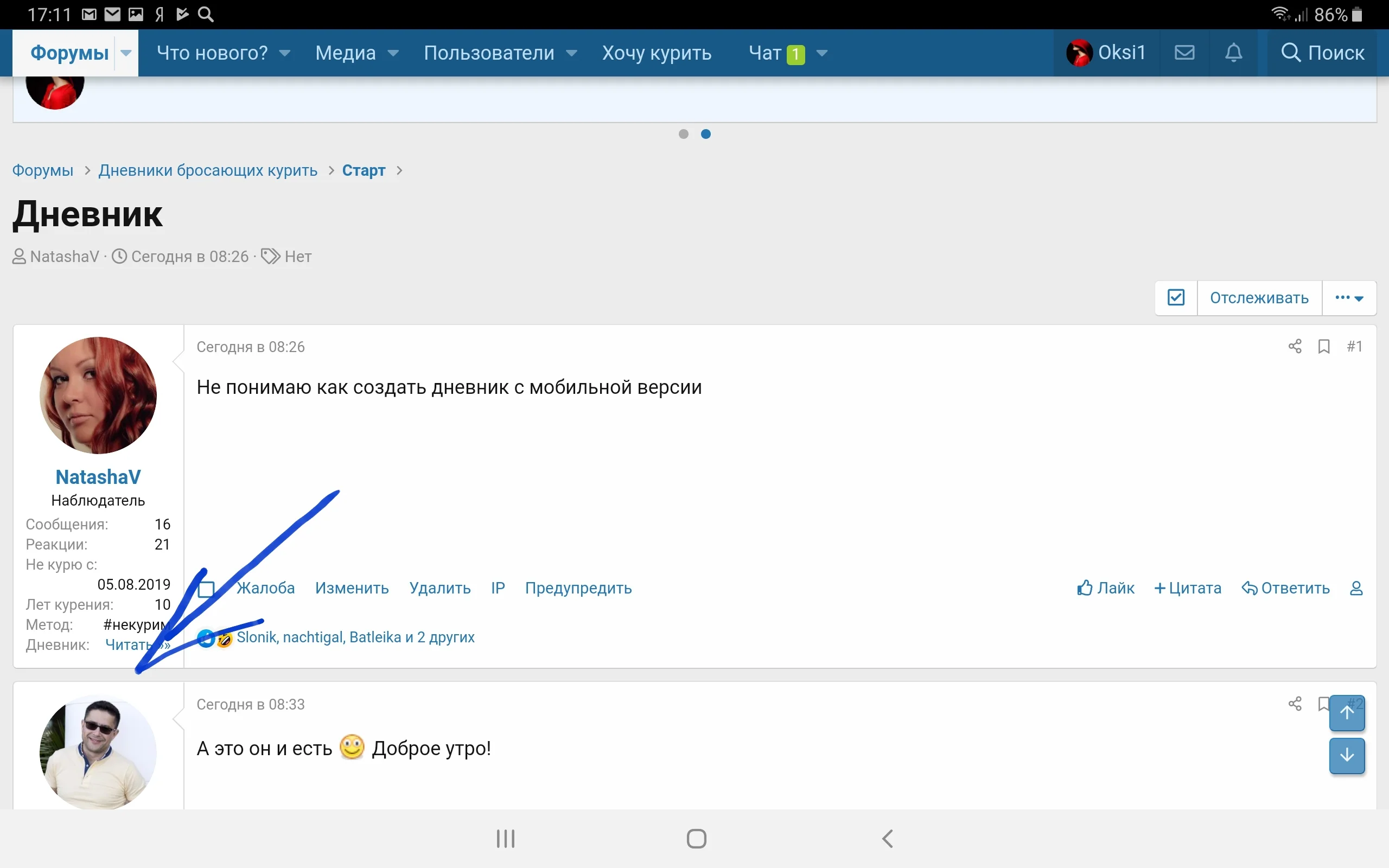Image resolution: width=1389 pixels, height=868 pixels.
Task: Tick the selection checkbox on NatashaV's post
Action: [x=206, y=589]
